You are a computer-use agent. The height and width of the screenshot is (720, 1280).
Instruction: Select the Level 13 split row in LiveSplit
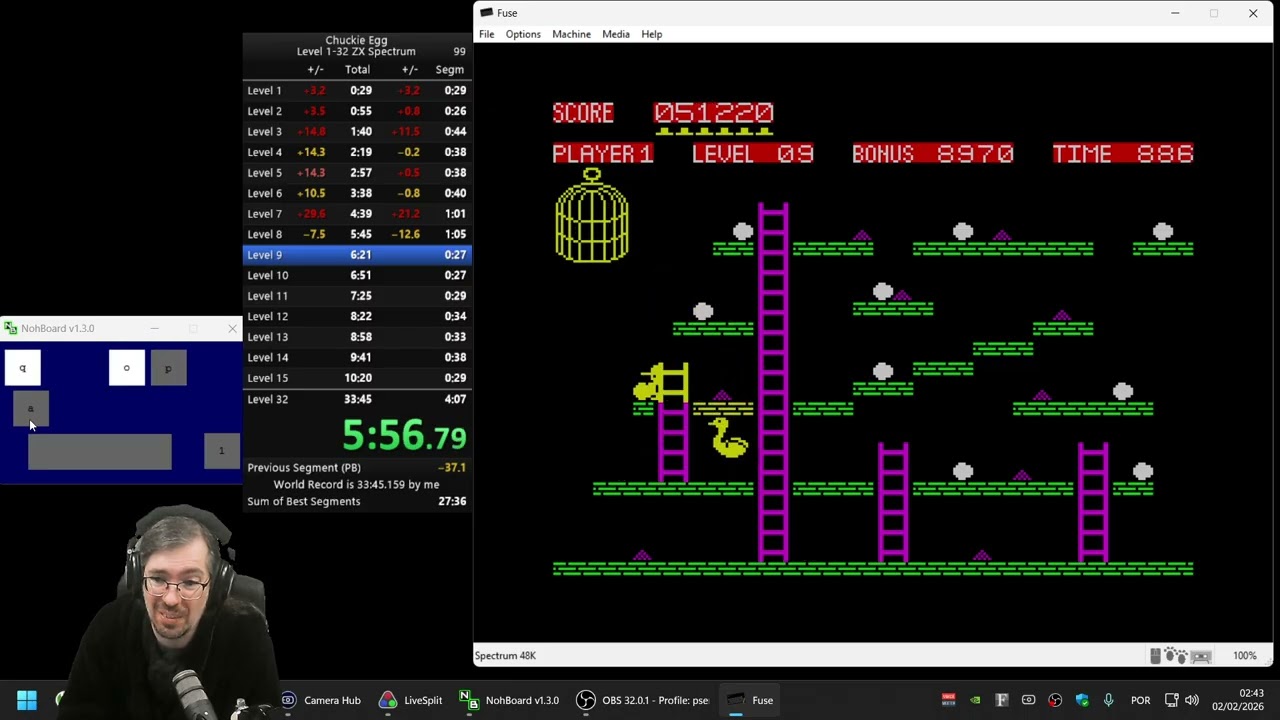(x=357, y=336)
